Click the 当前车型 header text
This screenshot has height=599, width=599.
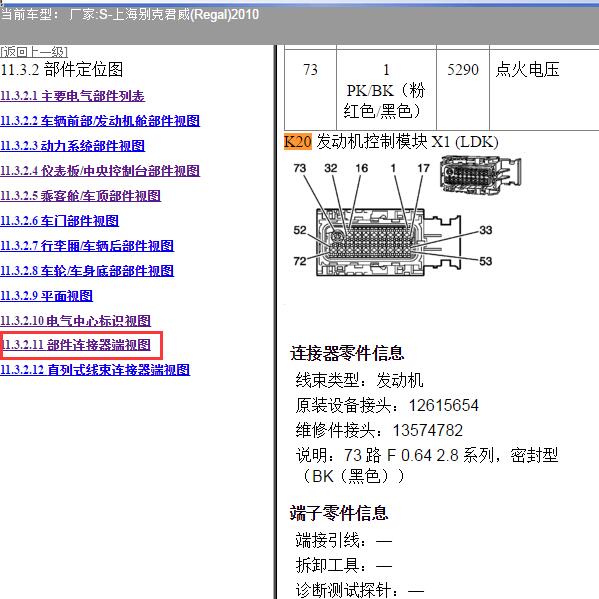tap(130, 15)
